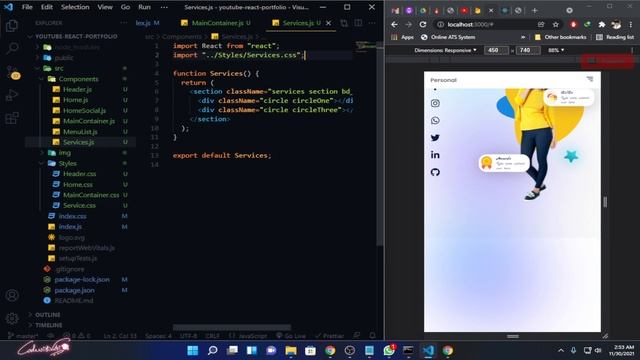The width and height of the screenshot is (640, 360).
Task: Open the Source Control view in activity bar
Action: tap(13, 72)
